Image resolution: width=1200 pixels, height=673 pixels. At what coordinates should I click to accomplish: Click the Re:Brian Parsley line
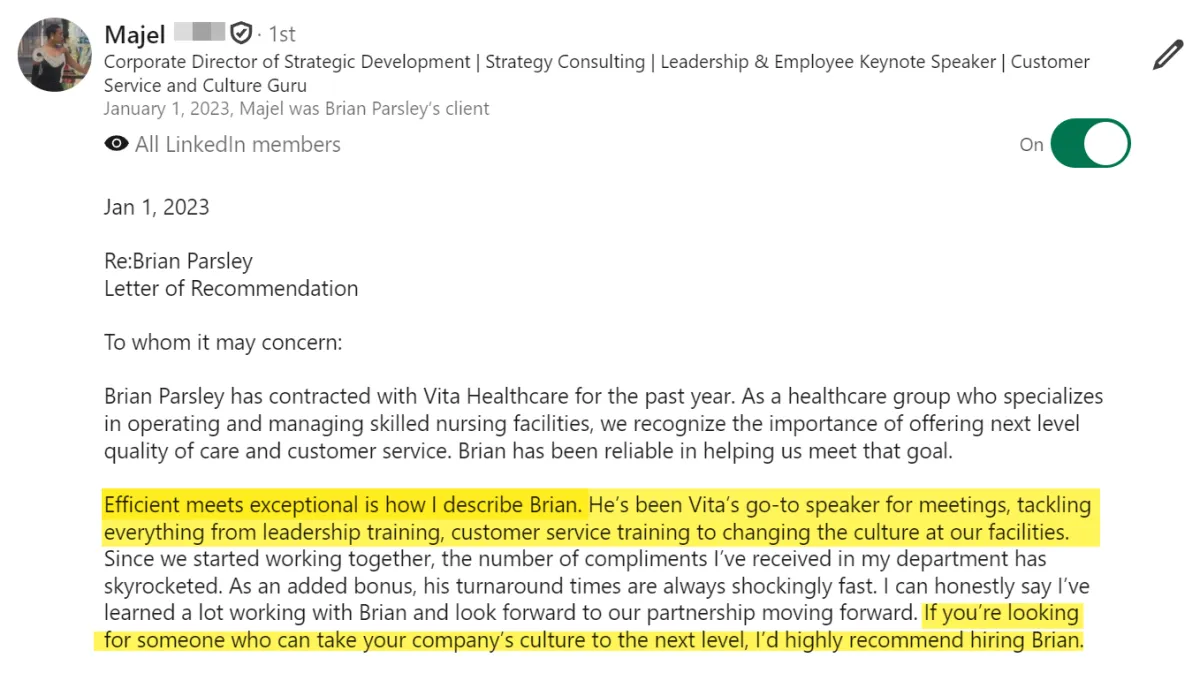tap(179, 261)
